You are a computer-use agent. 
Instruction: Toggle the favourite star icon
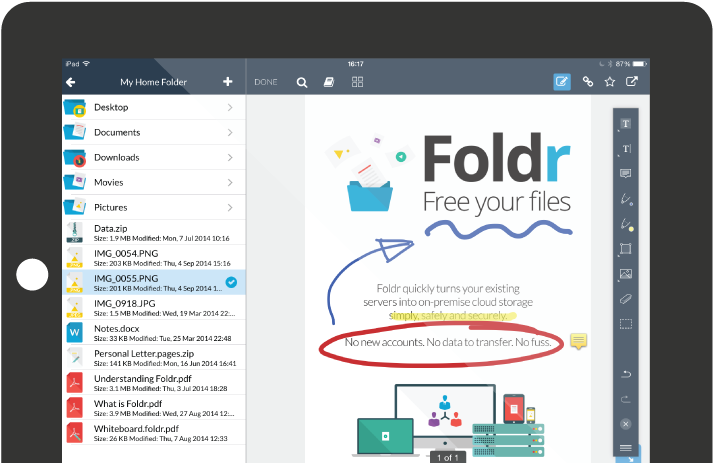click(610, 82)
